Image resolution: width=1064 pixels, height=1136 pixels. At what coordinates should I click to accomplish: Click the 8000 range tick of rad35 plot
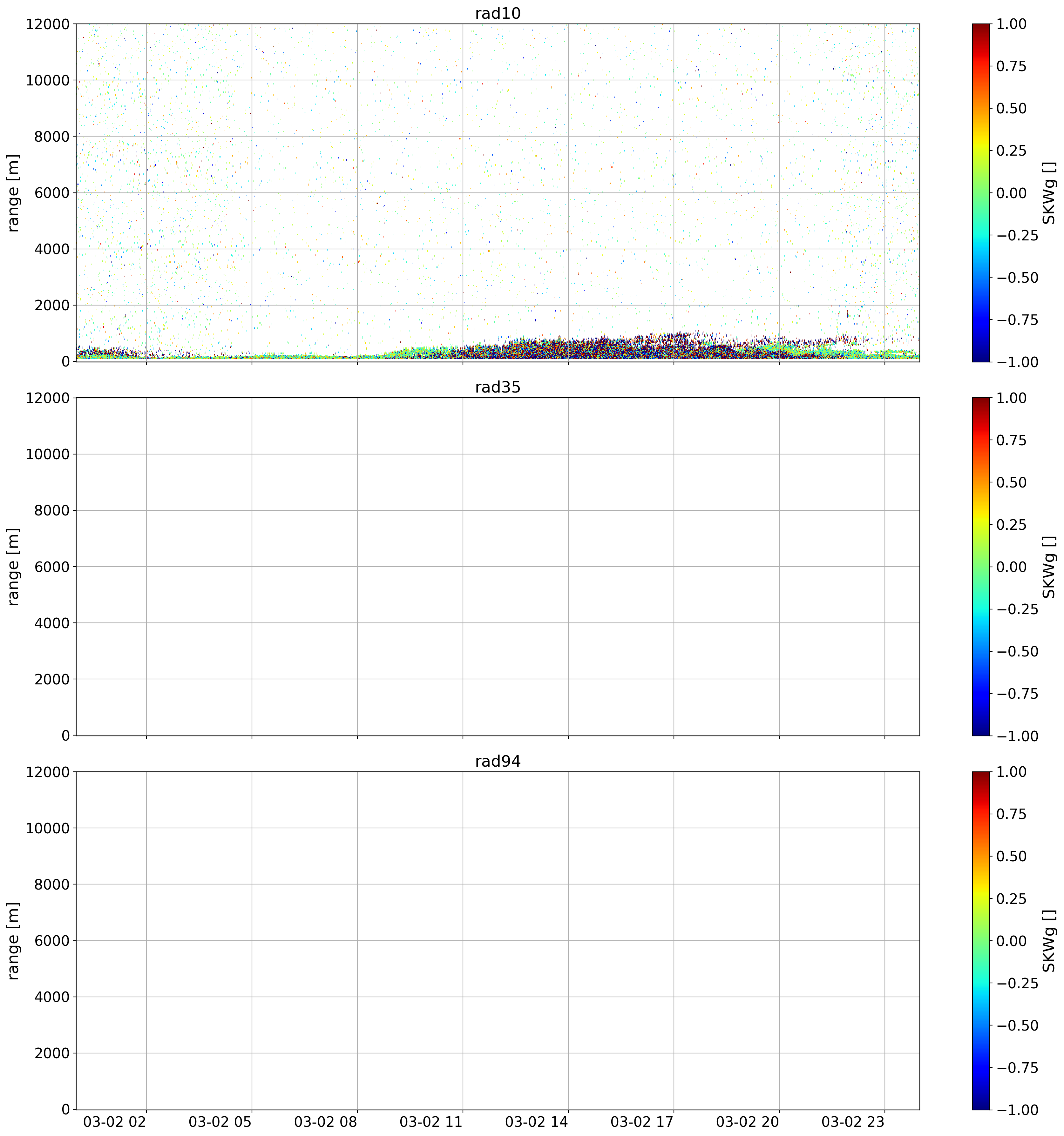(x=52, y=510)
